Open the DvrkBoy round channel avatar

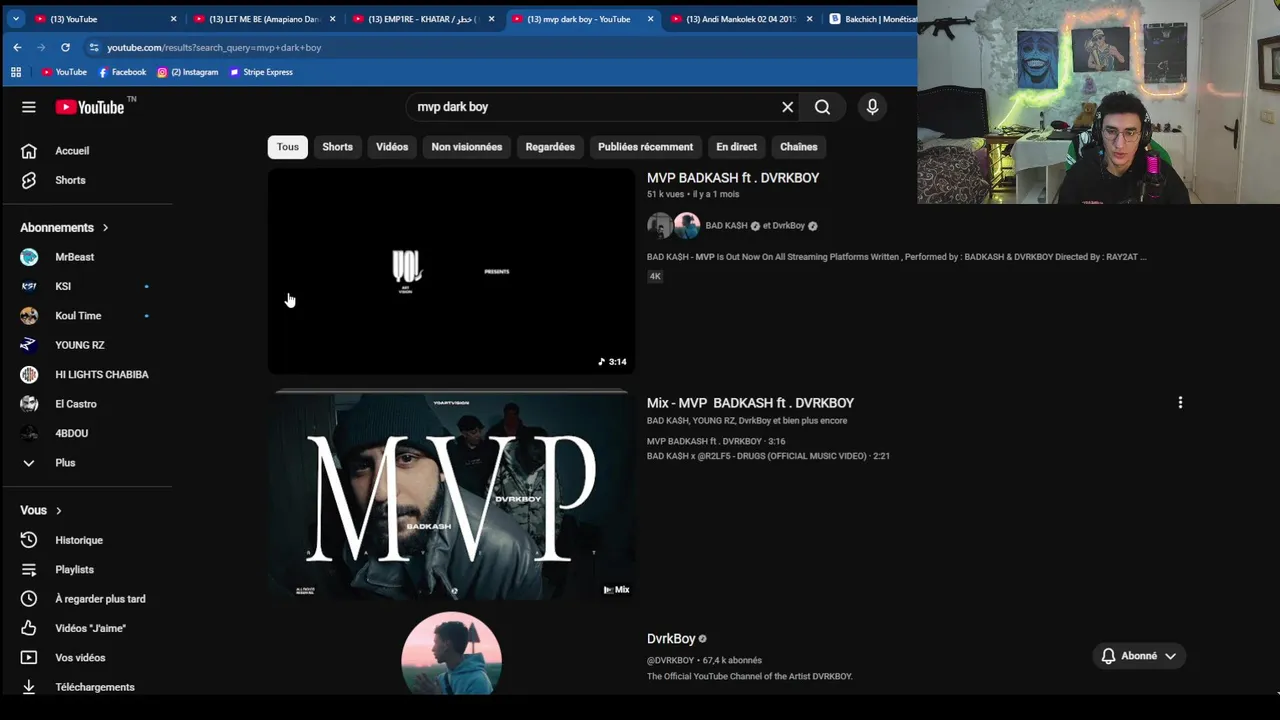(451, 654)
